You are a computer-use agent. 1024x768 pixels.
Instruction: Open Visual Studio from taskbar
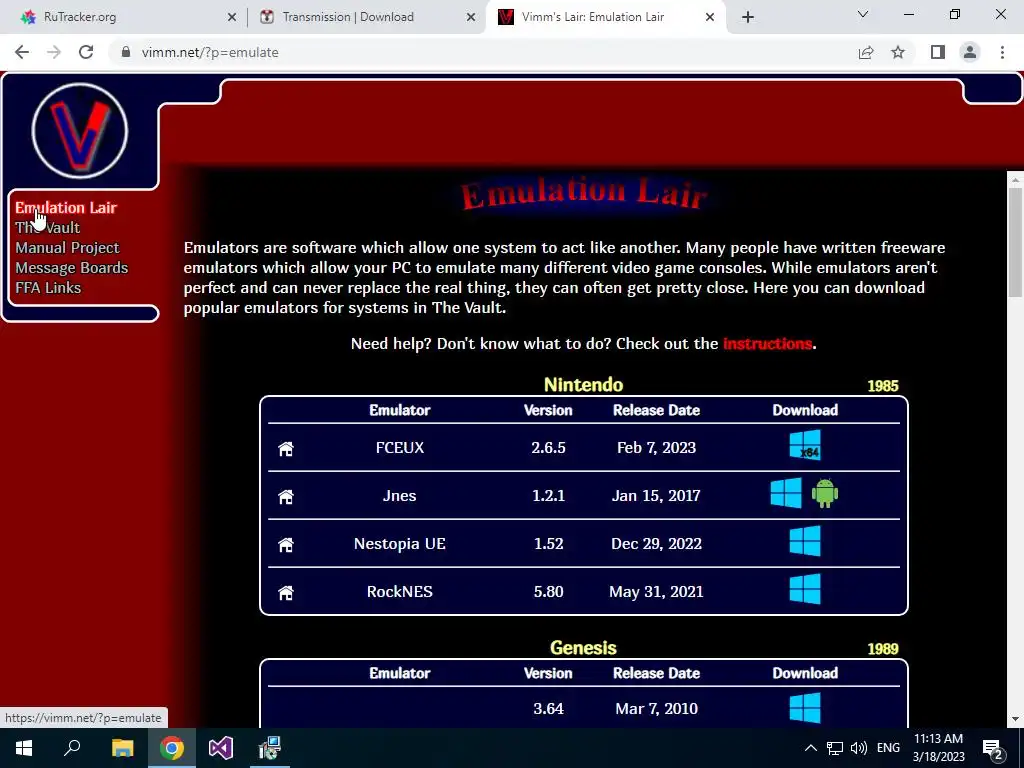tap(221, 748)
